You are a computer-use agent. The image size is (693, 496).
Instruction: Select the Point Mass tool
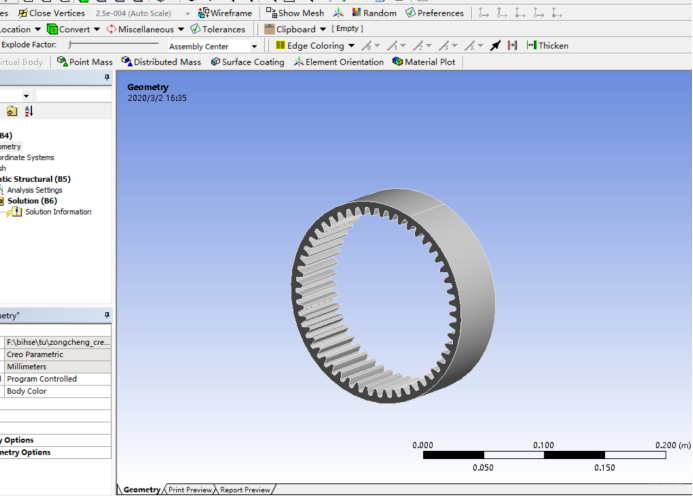(84, 62)
